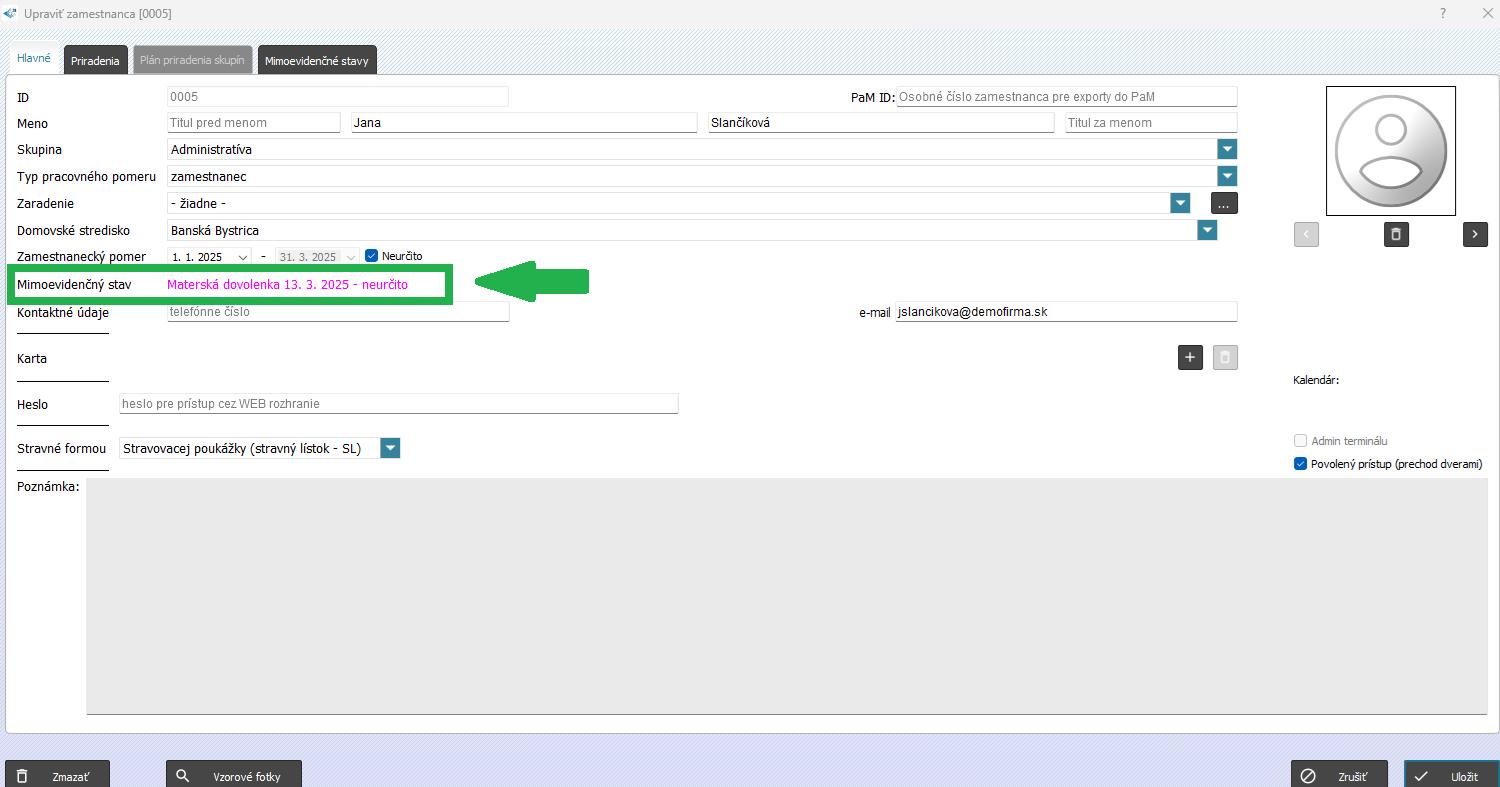Viewport: 1500px width, 787px height.
Task: Click the telefónne číslo field
Action: tap(338, 312)
